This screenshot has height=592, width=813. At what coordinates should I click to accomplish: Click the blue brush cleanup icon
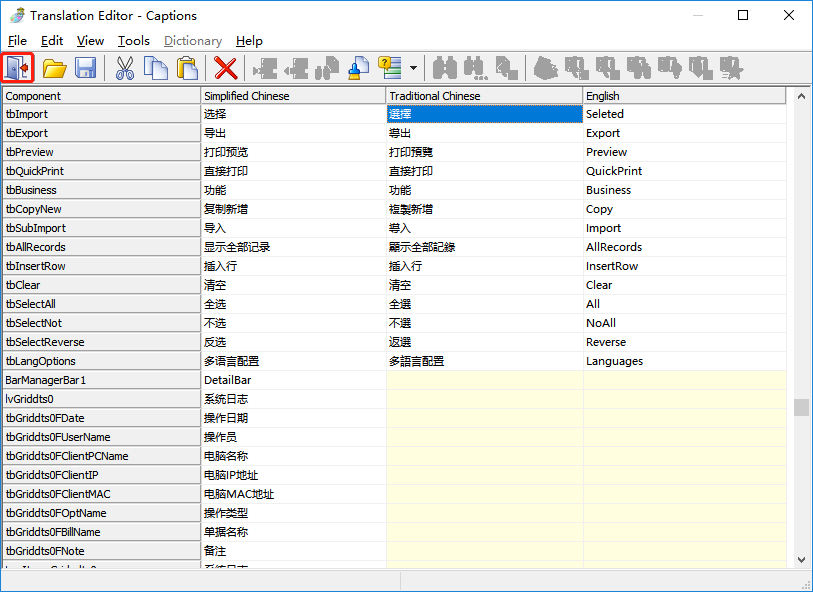[358, 68]
